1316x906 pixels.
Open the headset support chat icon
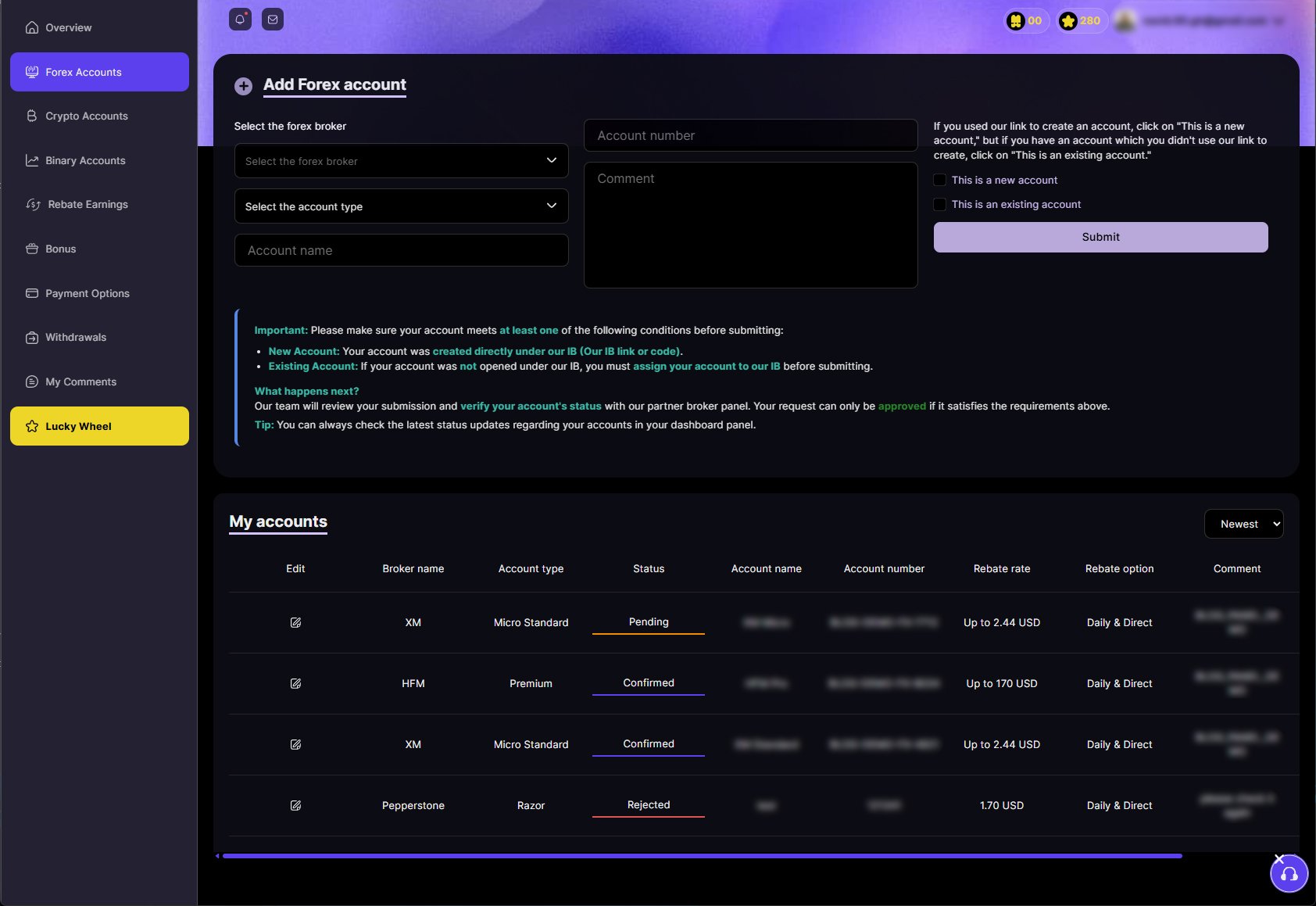pyautogui.click(x=1289, y=874)
